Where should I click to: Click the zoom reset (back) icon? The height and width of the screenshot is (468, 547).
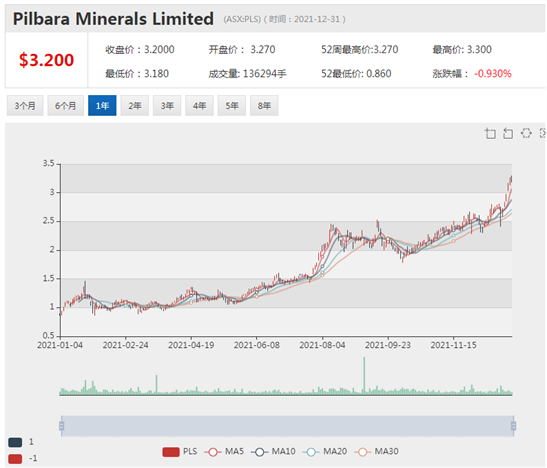[x=508, y=133]
